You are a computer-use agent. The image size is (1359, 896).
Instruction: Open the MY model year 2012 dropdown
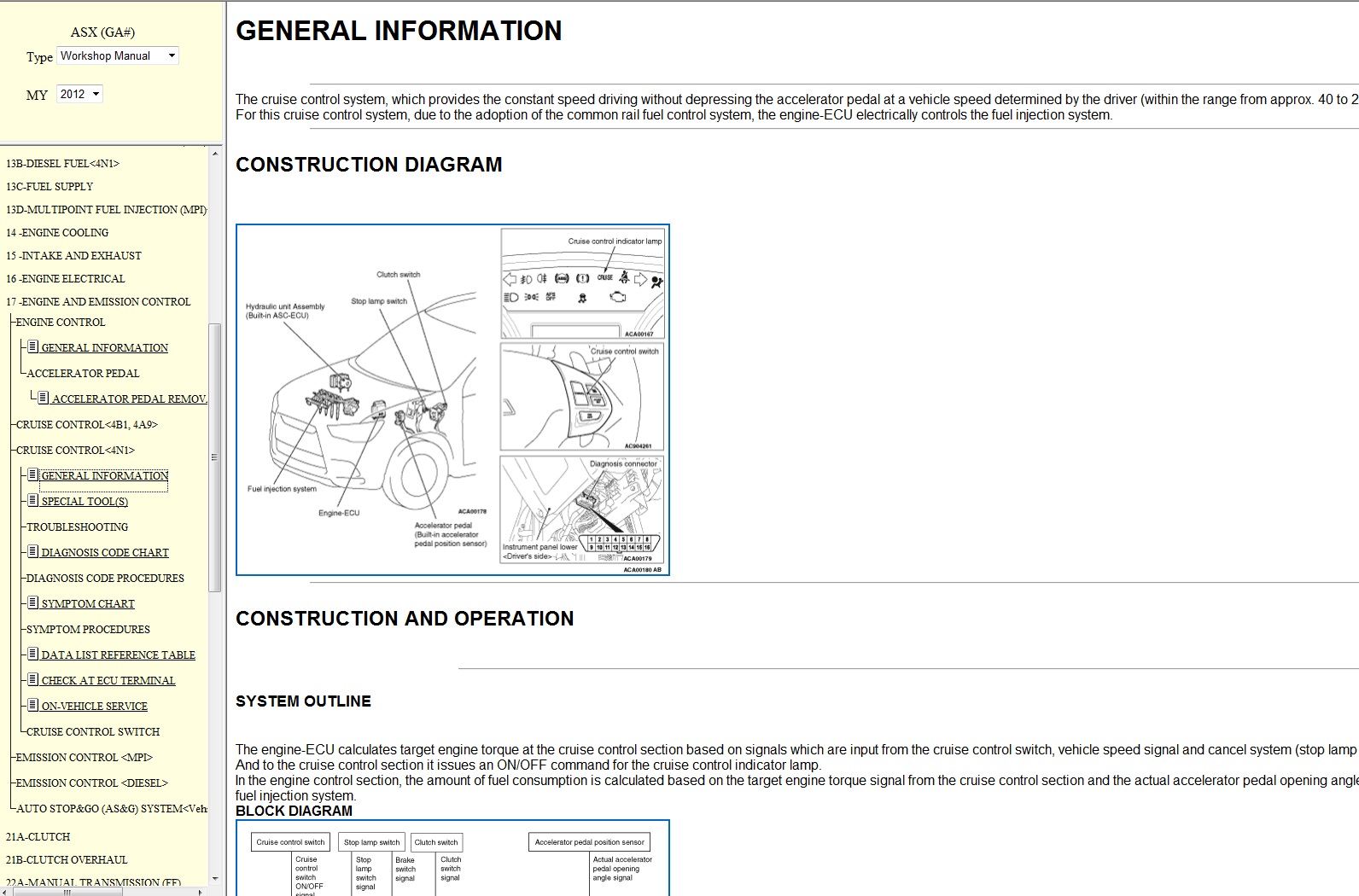coord(79,95)
